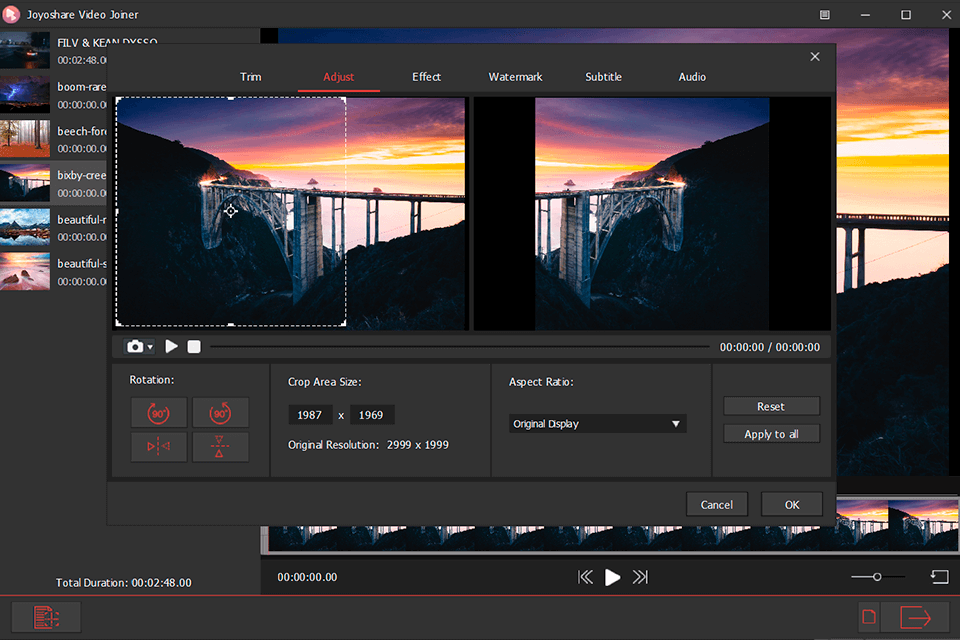Screen dimensions: 960x640
Task: Apply crop settings to all videos
Action: [771, 433]
